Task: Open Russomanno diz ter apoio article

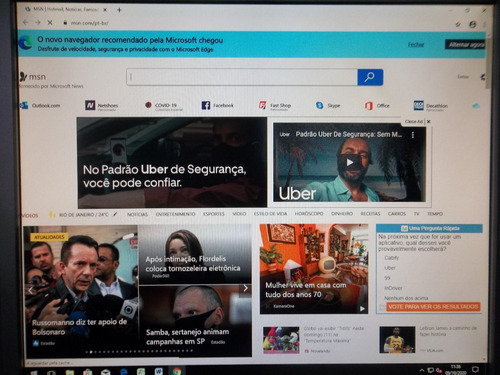Action: coord(80,327)
